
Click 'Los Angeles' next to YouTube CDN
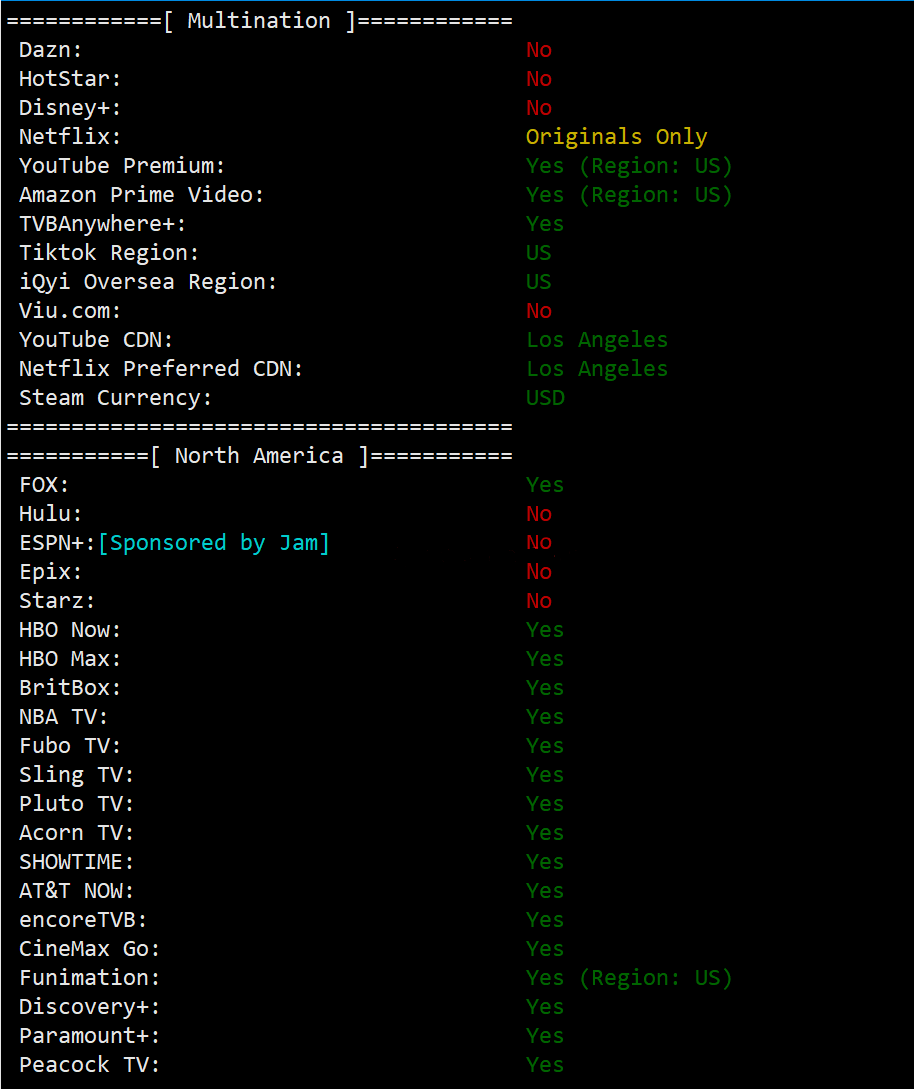coord(597,340)
